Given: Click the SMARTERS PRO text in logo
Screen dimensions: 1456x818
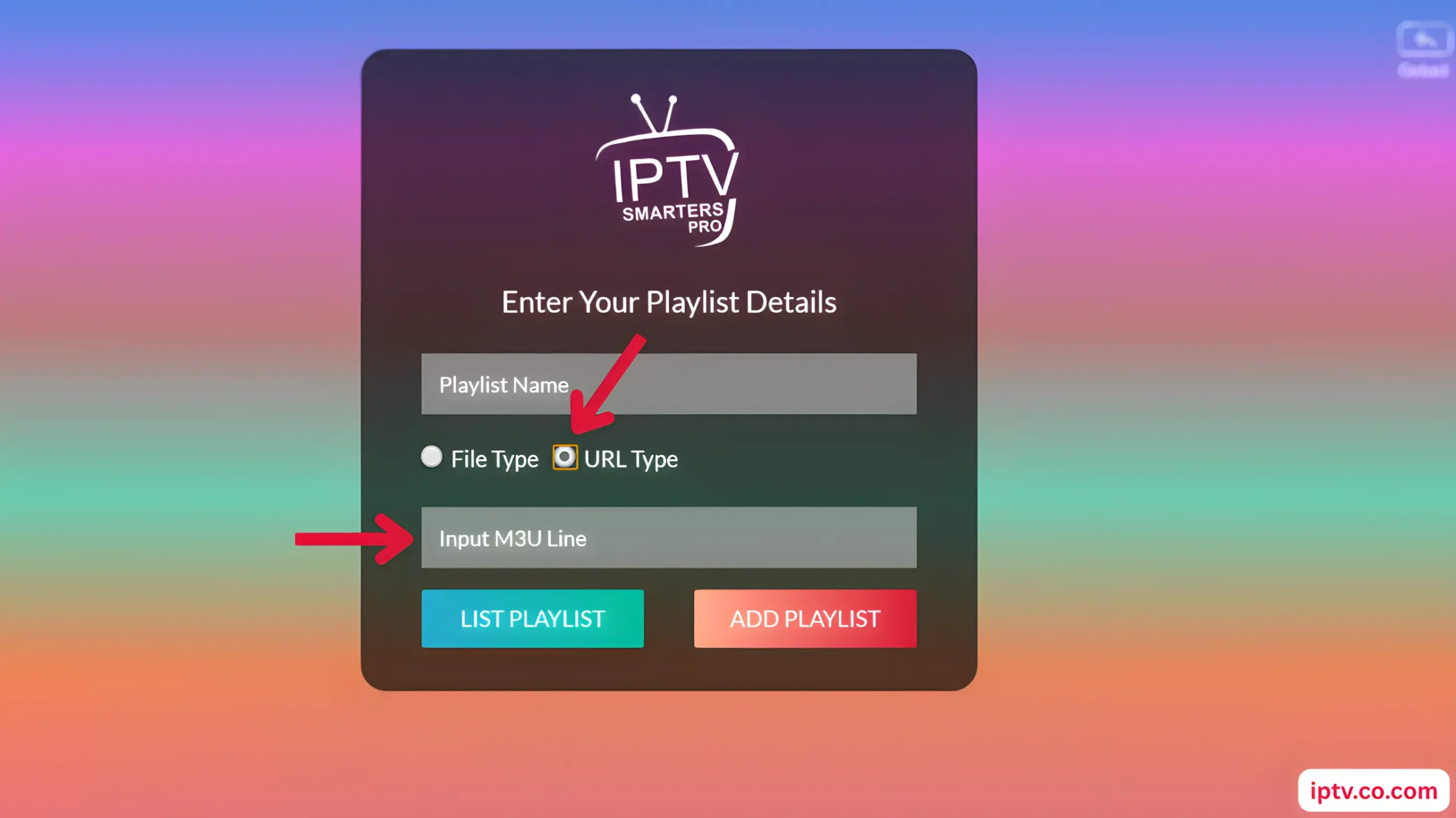Looking at the screenshot, I should [673, 218].
